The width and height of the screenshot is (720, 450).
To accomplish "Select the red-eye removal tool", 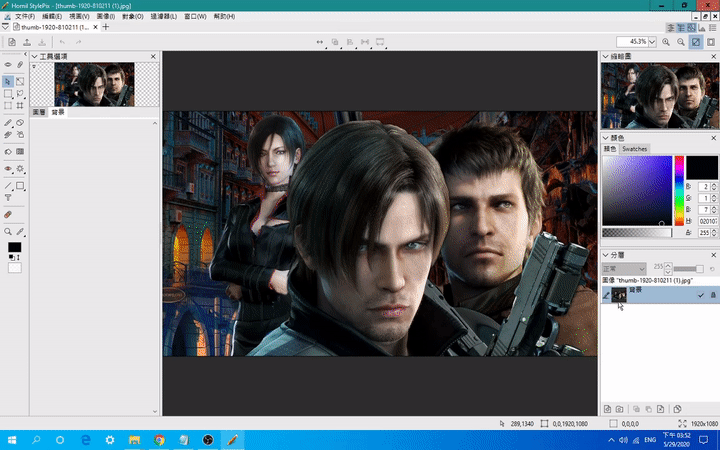I will (x=8, y=169).
